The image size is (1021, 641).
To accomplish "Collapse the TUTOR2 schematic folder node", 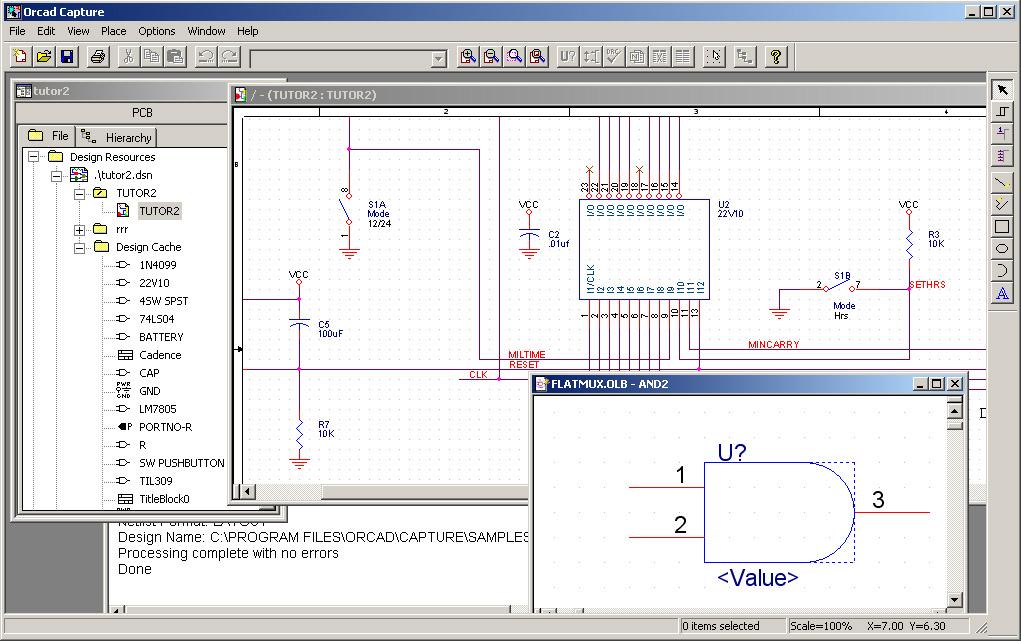I will (x=79, y=193).
